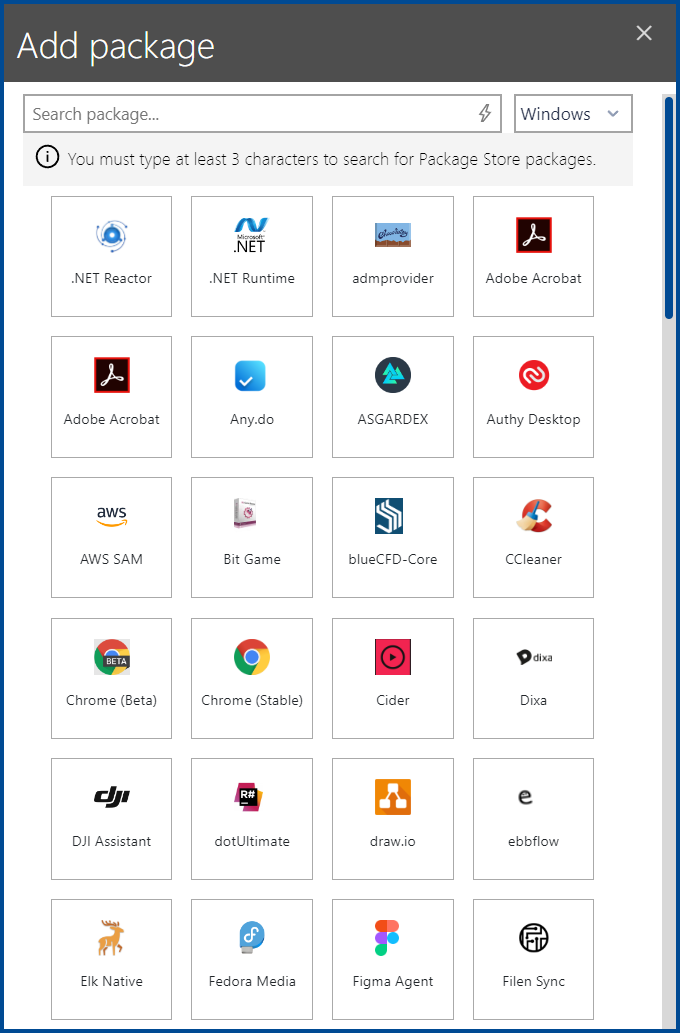The image size is (680, 1033).
Task: Open the Windows platform dropdown
Action: coord(573,114)
